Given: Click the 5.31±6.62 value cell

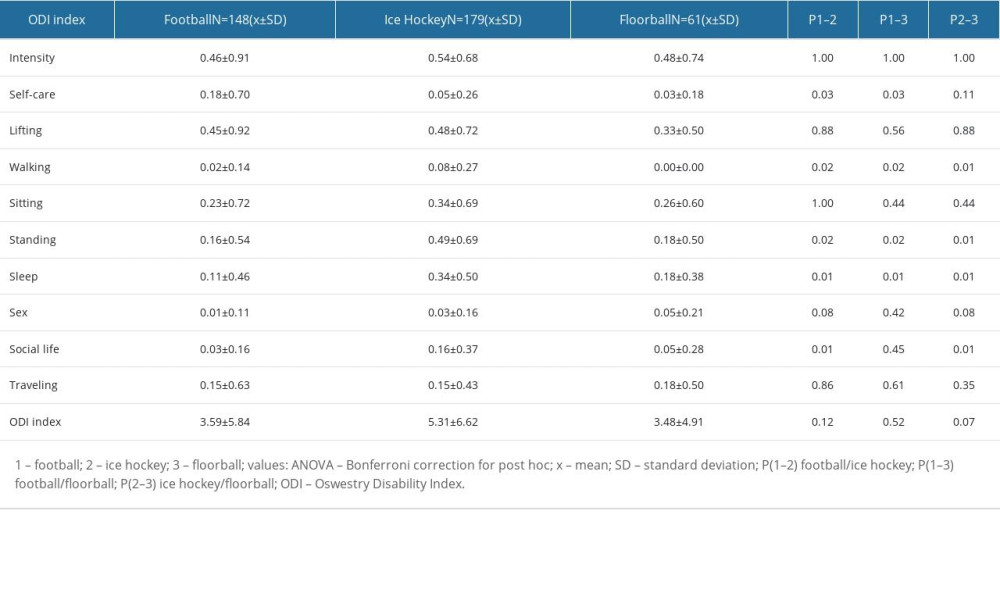Looking at the screenshot, I should pos(452,421).
